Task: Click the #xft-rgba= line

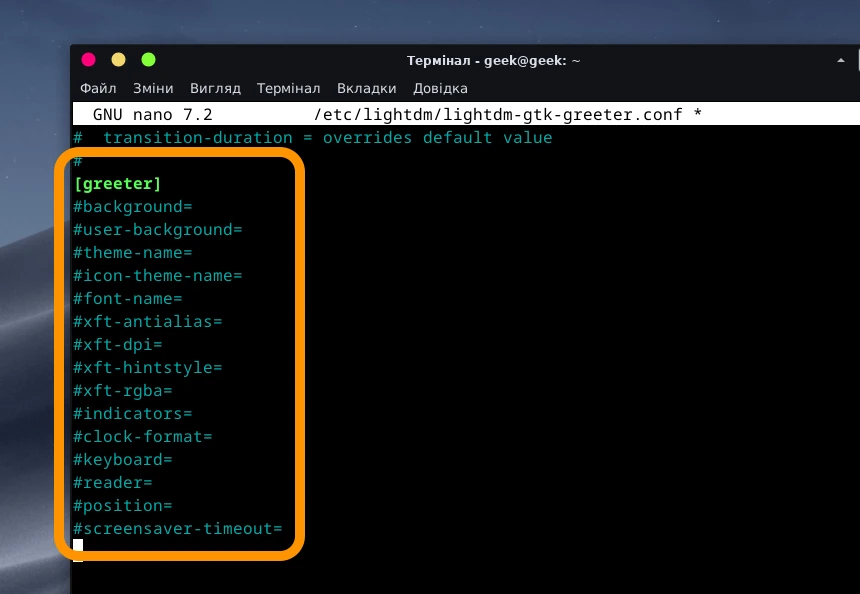Action: 123,391
